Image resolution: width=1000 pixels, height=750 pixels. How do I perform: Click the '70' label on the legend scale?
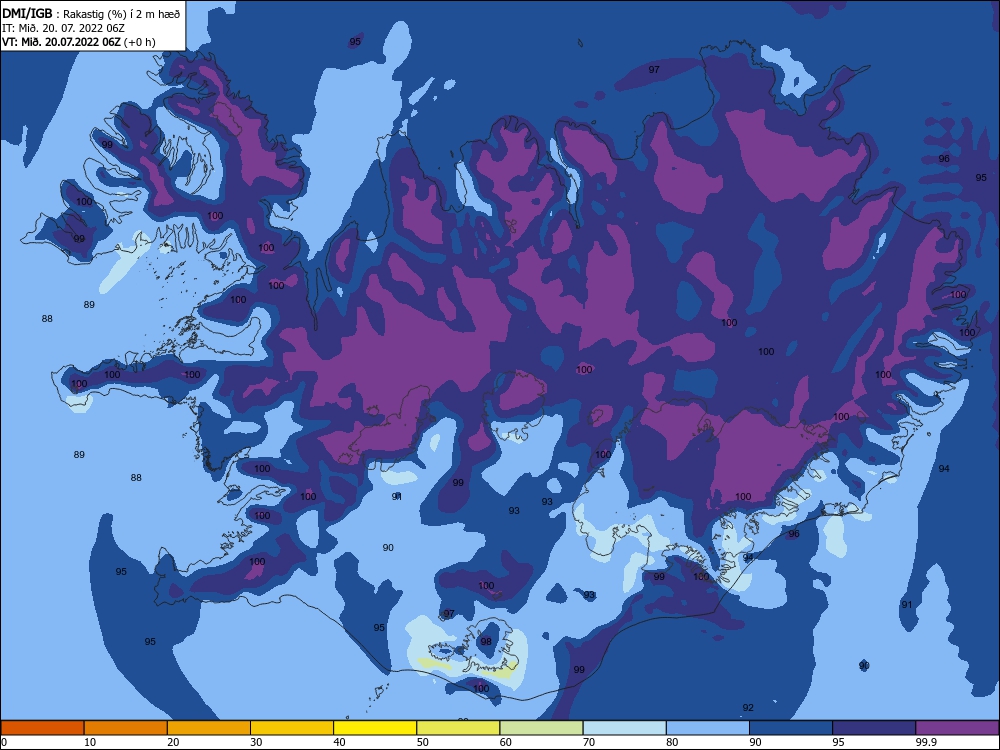coord(589,742)
